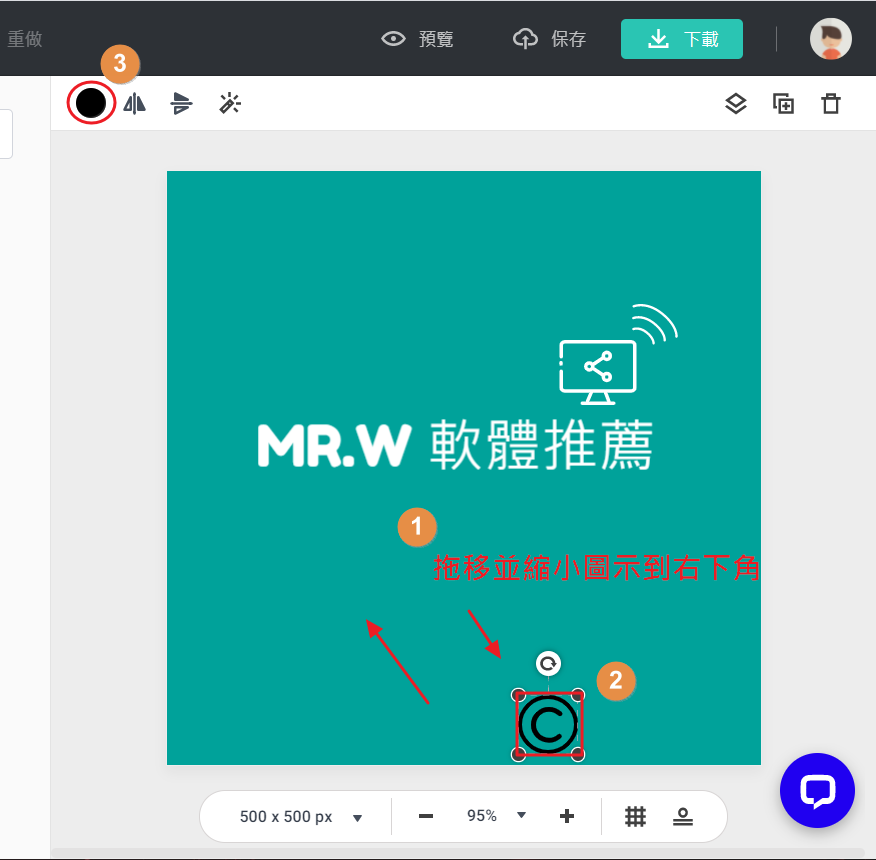Open the black fill color swatch
This screenshot has height=860, width=876.
(x=91, y=103)
